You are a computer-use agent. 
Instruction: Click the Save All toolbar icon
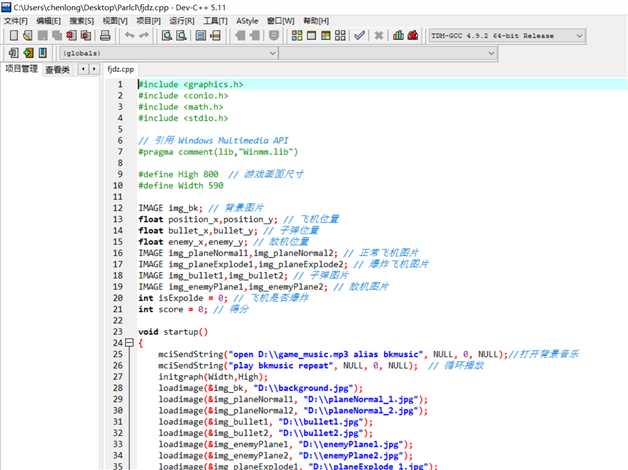57,36
